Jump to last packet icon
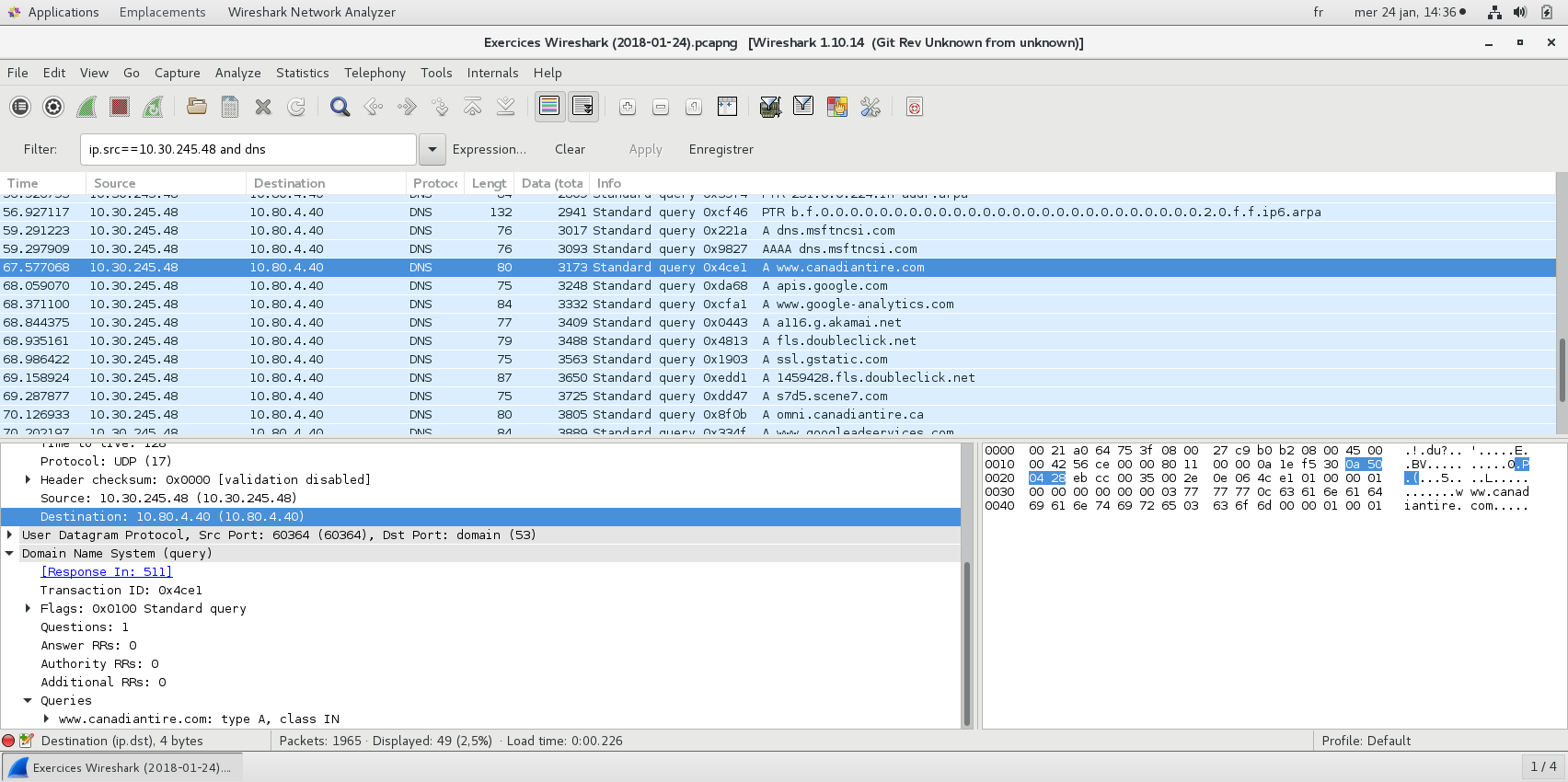This screenshot has width=1568, height=782. (x=506, y=107)
